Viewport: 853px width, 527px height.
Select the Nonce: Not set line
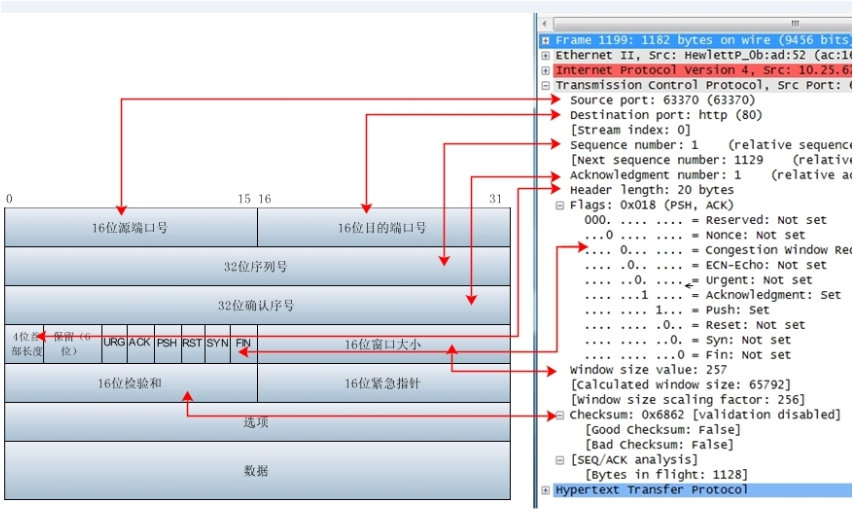695,235
